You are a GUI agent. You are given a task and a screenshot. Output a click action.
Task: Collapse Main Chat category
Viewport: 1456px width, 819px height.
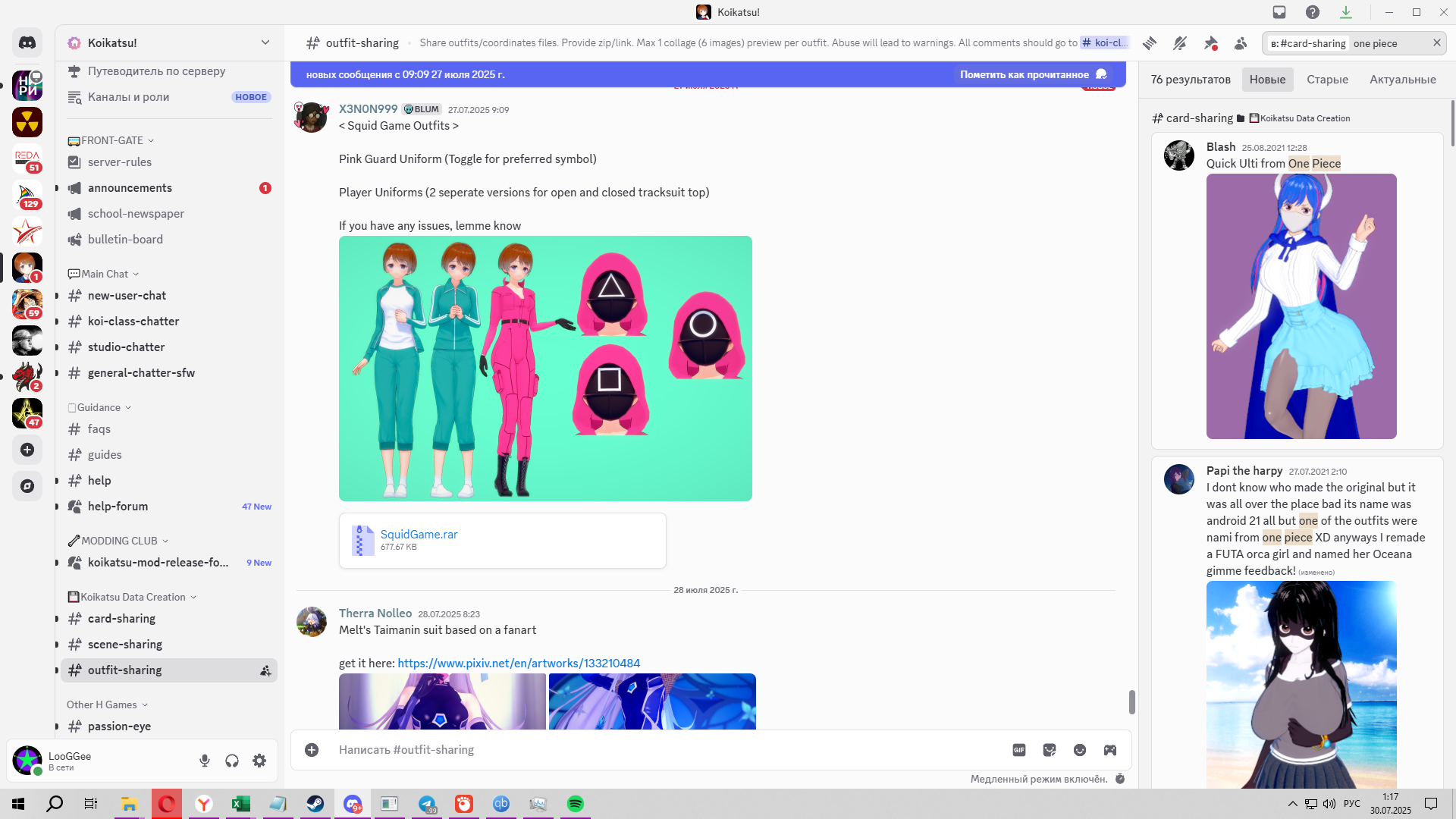103,274
